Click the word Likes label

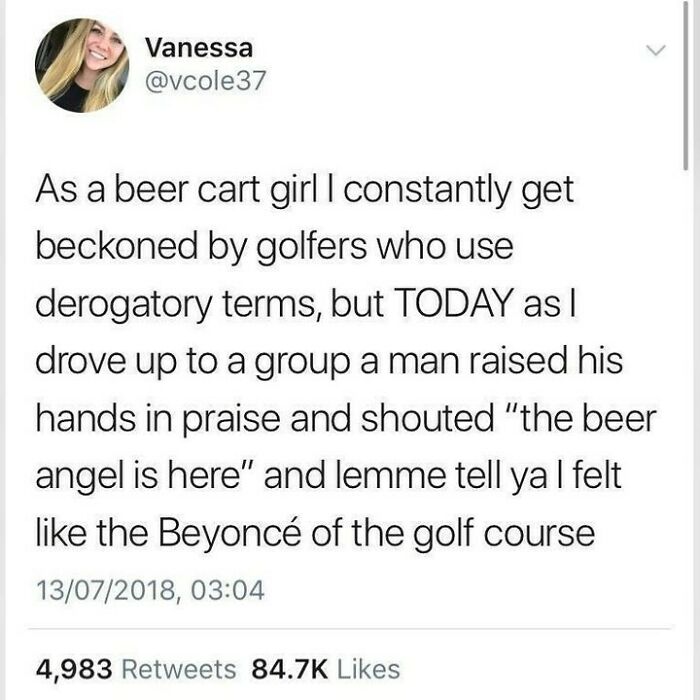click(369, 670)
